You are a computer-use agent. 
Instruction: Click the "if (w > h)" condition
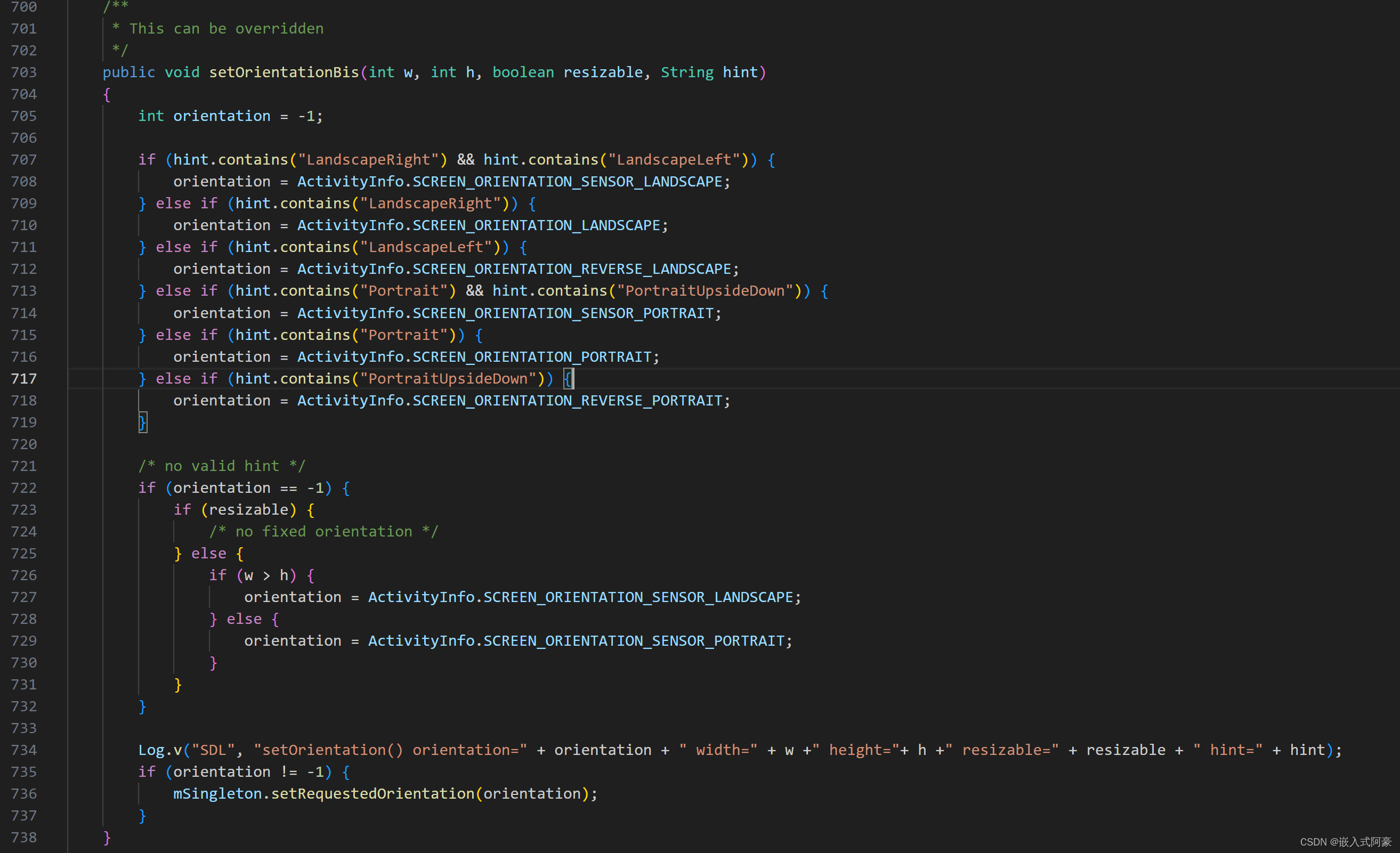coord(252,575)
